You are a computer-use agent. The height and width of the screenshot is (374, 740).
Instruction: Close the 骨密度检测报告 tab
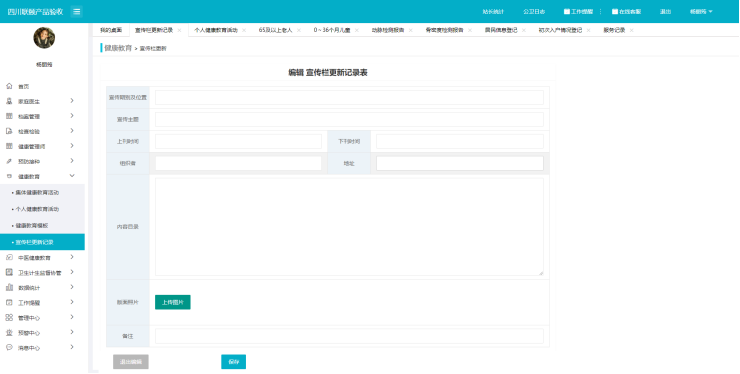pos(470,30)
